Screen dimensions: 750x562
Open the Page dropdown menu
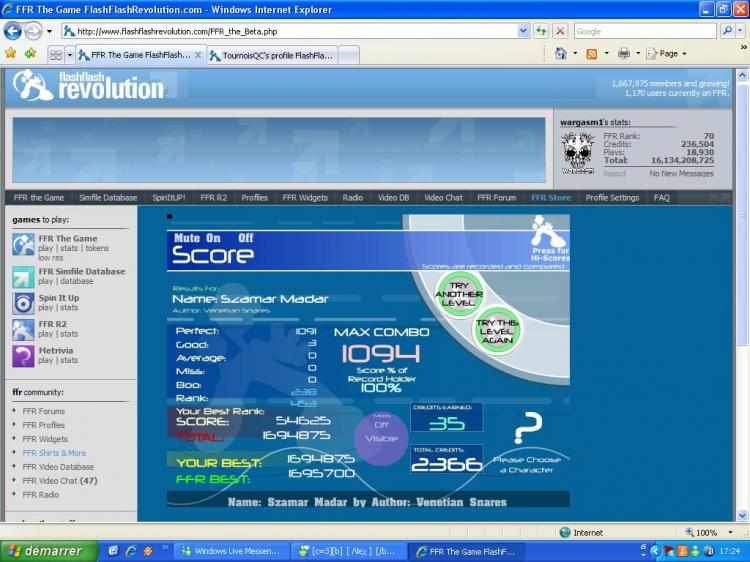point(668,54)
